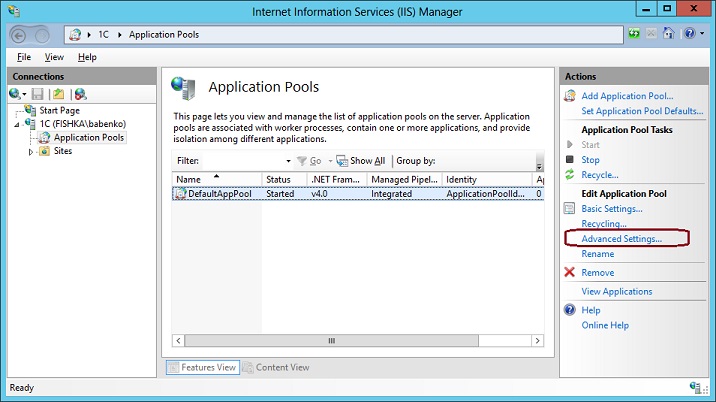Collapse the 1C server node
The height and width of the screenshot is (402, 716).
pos(17,124)
